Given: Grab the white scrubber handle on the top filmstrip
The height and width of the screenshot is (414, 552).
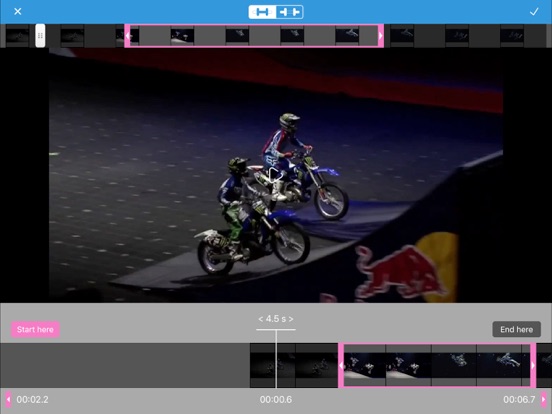Looking at the screenshot, I should click(x=40, y=36).
